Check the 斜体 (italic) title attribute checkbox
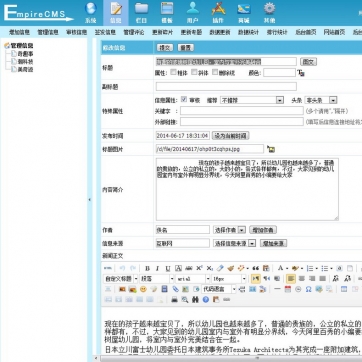Viewport: 362px width, 362px height. coord(194,72)
